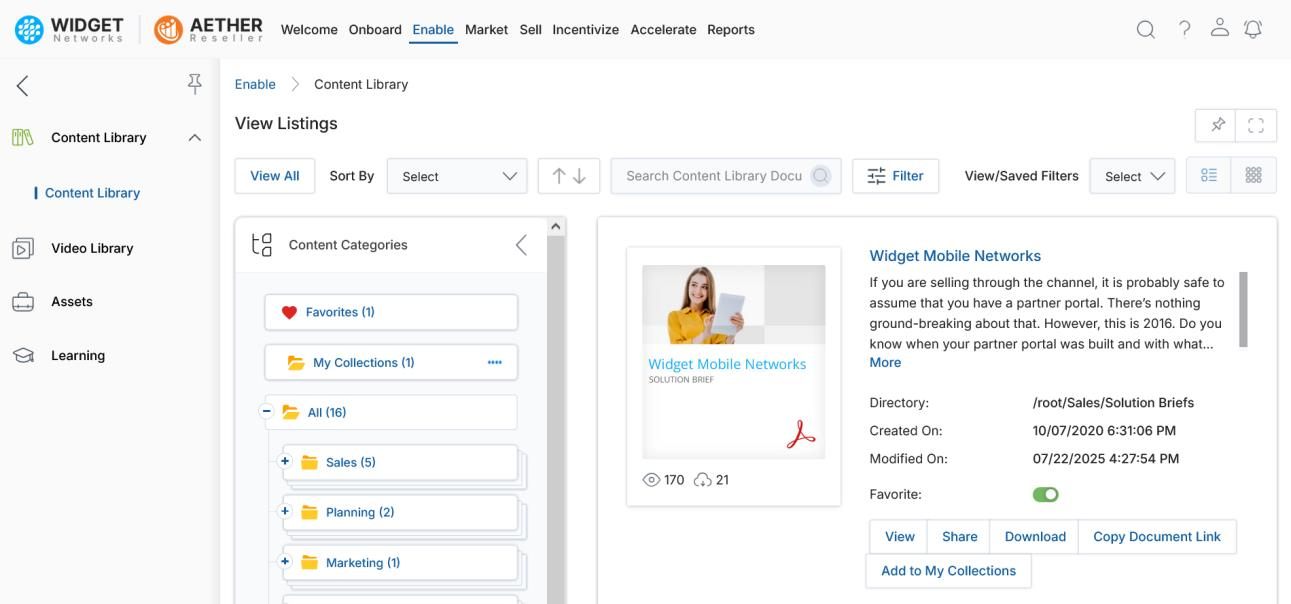Viewport: 1291px width, 604px height.
Task: Click the Content Library books icon
Action: [22, 137]
